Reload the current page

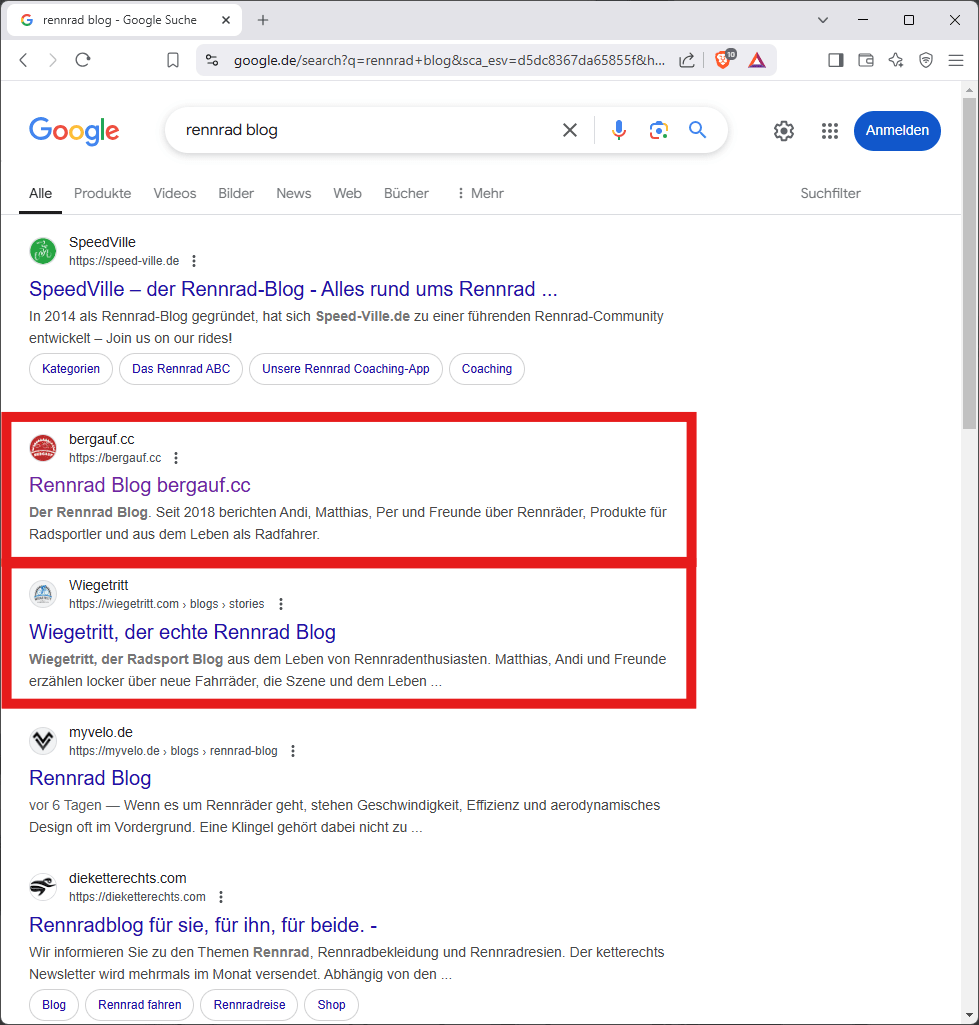pos(83,60)
